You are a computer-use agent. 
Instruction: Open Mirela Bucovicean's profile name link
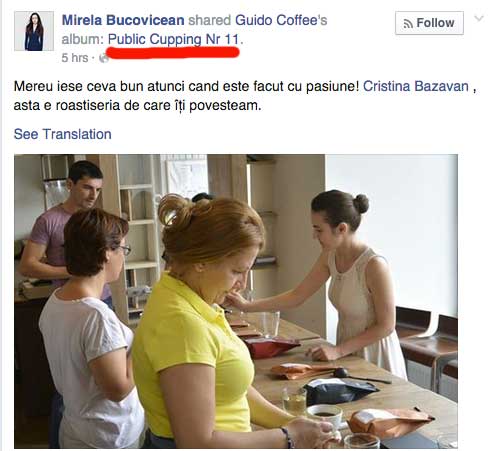point(123,20)
